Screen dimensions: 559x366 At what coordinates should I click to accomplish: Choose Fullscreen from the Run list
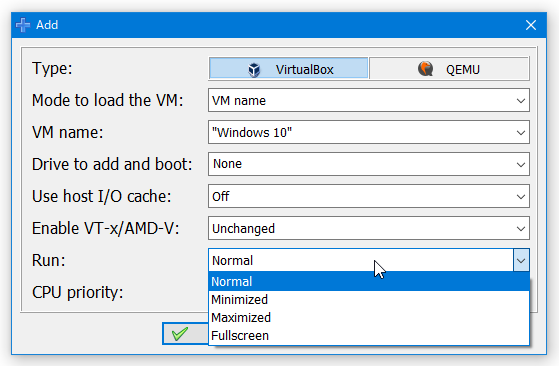coord(369,336)
